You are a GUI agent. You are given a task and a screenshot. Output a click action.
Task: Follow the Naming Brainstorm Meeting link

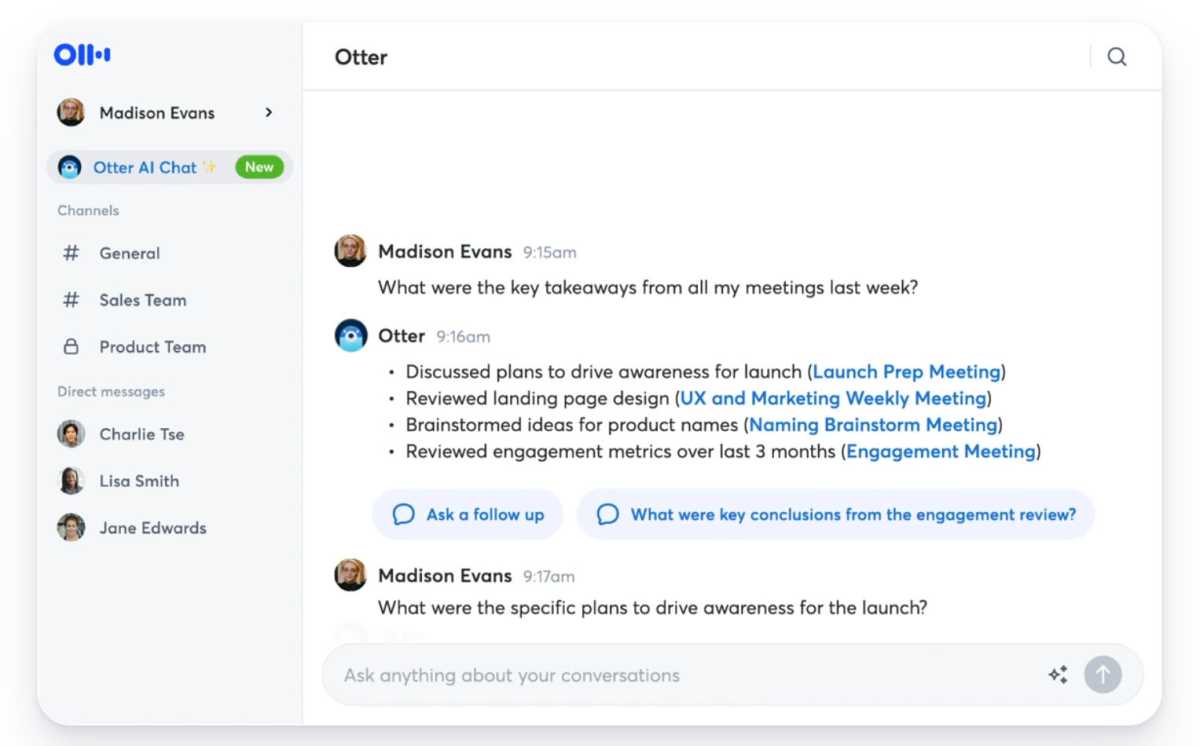coord(873,425)
